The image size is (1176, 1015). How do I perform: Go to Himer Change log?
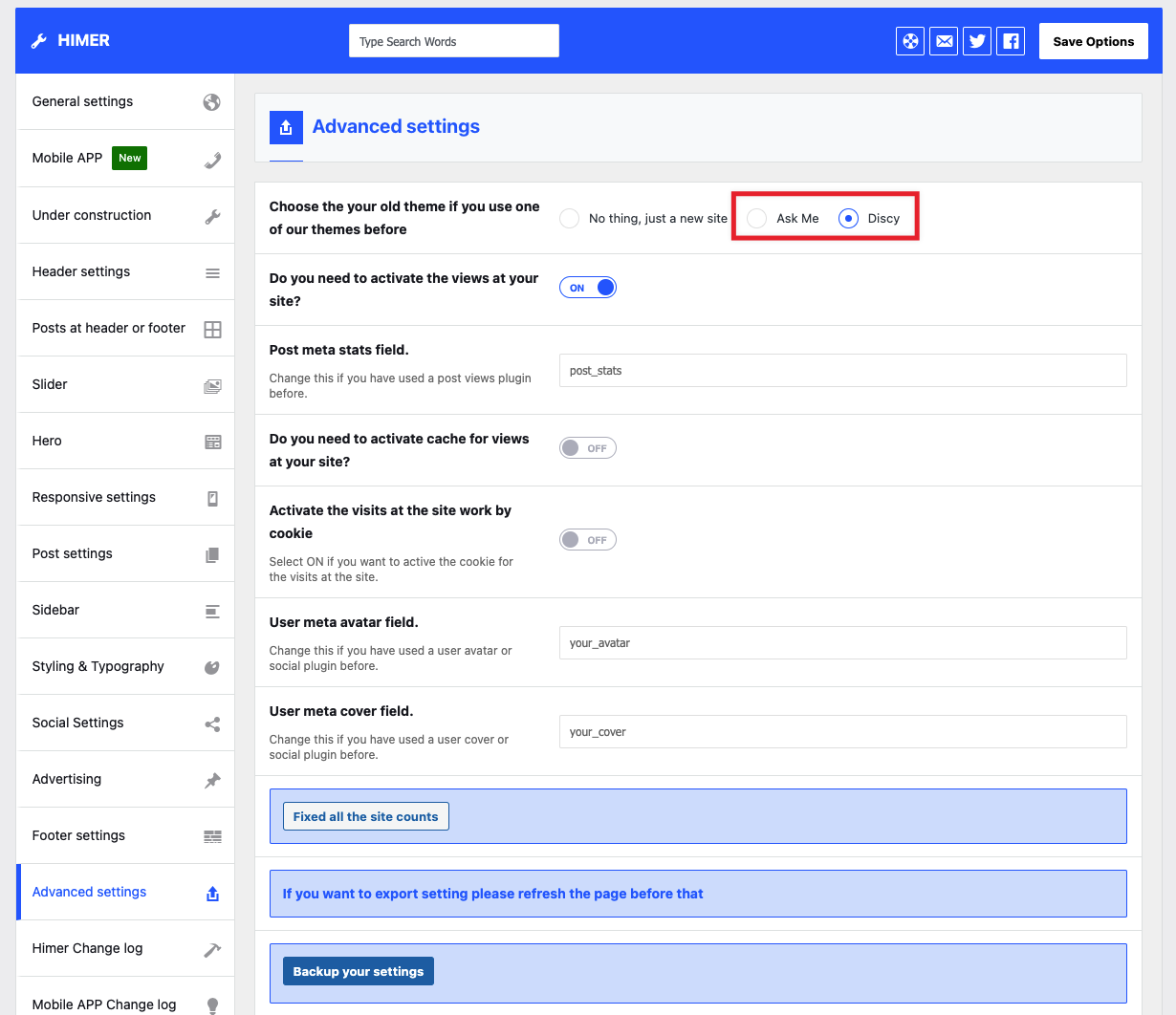point(87,948)
